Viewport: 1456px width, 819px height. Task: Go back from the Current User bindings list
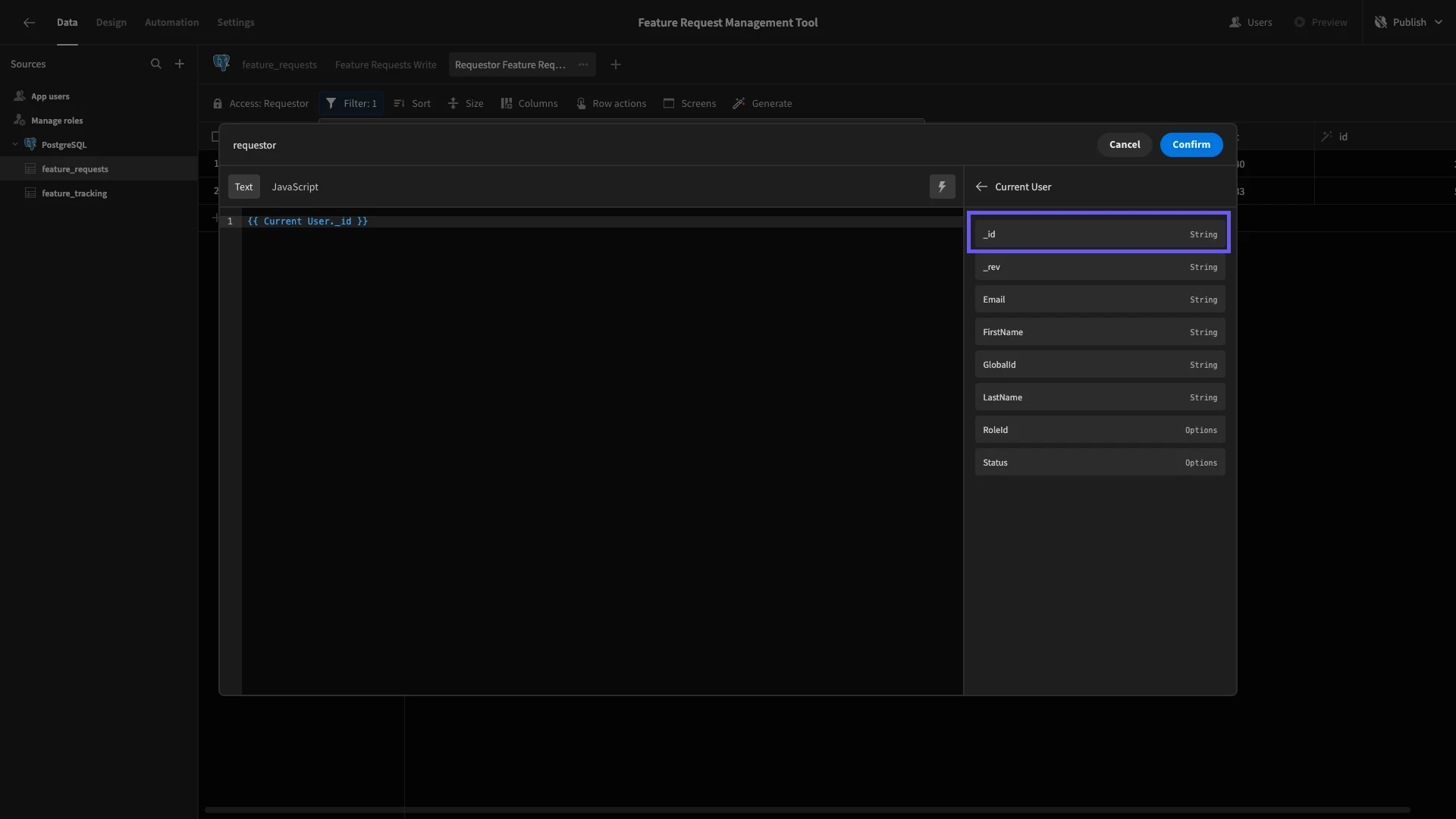tap(981, 187)
